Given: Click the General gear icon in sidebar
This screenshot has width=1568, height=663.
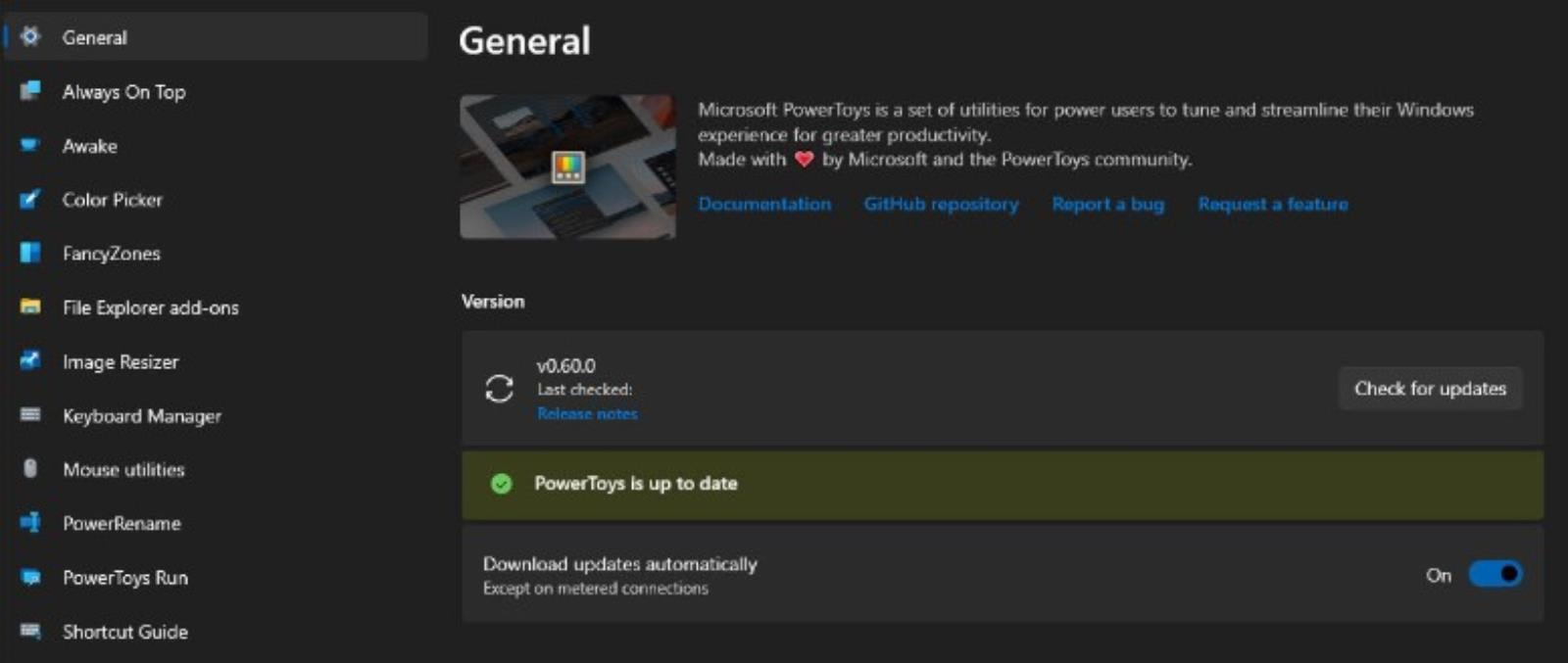Looking at the screenshot, I should point(30,37).
